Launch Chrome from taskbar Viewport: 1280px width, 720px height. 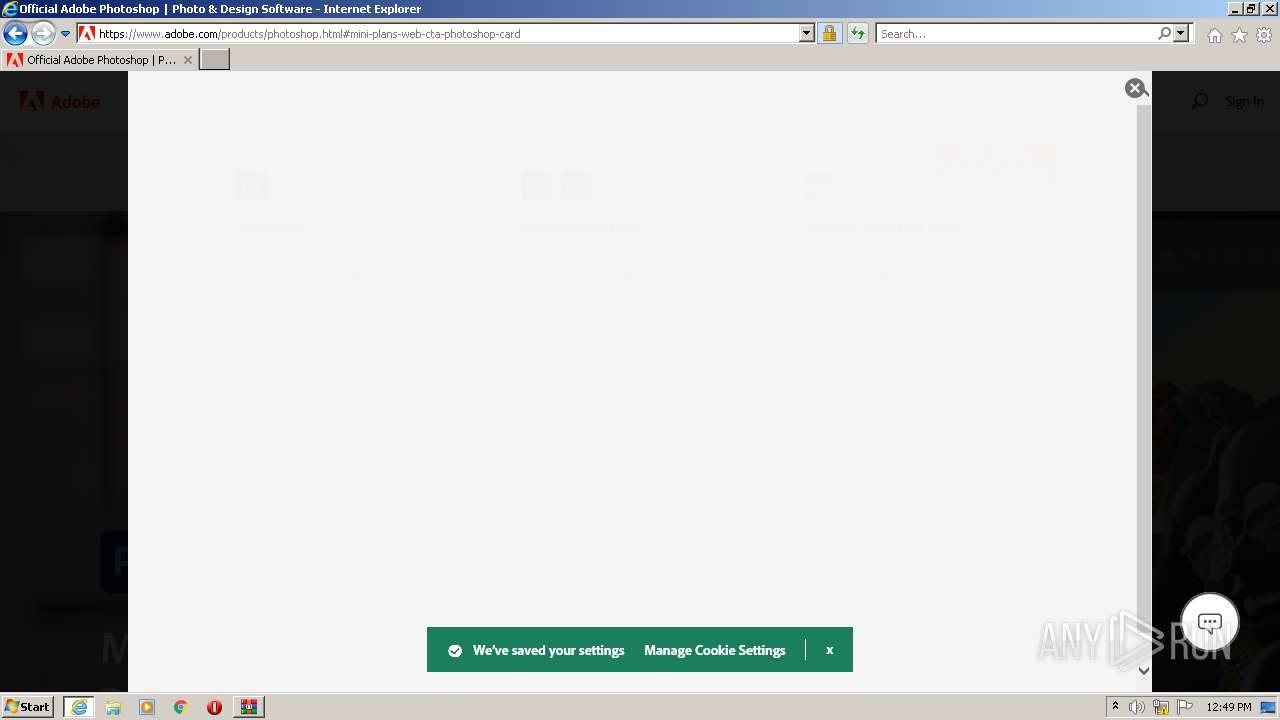[x=181, y=707]
